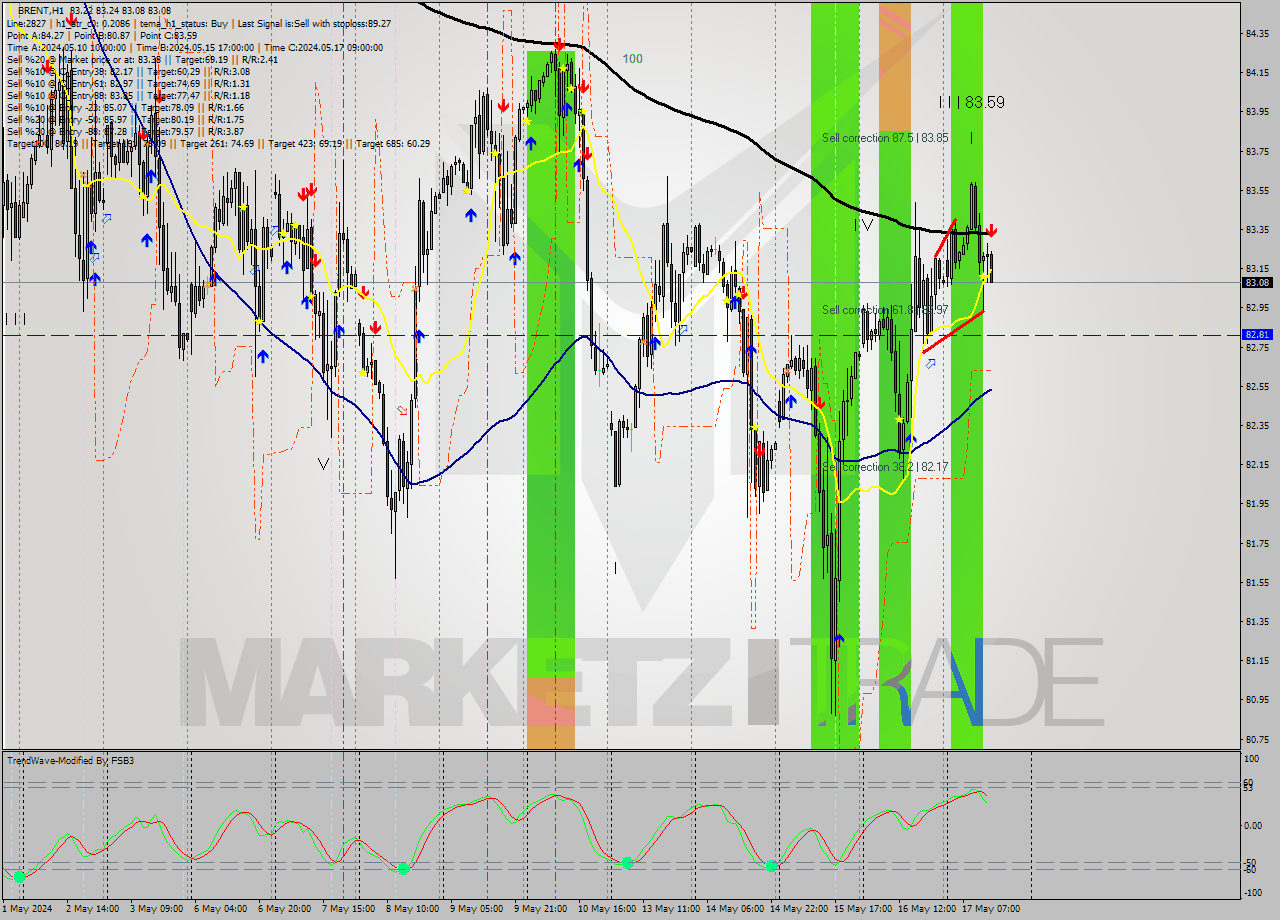Click the '3 May 09:00' time axis label
The image size is (1280, 920).
156,909
